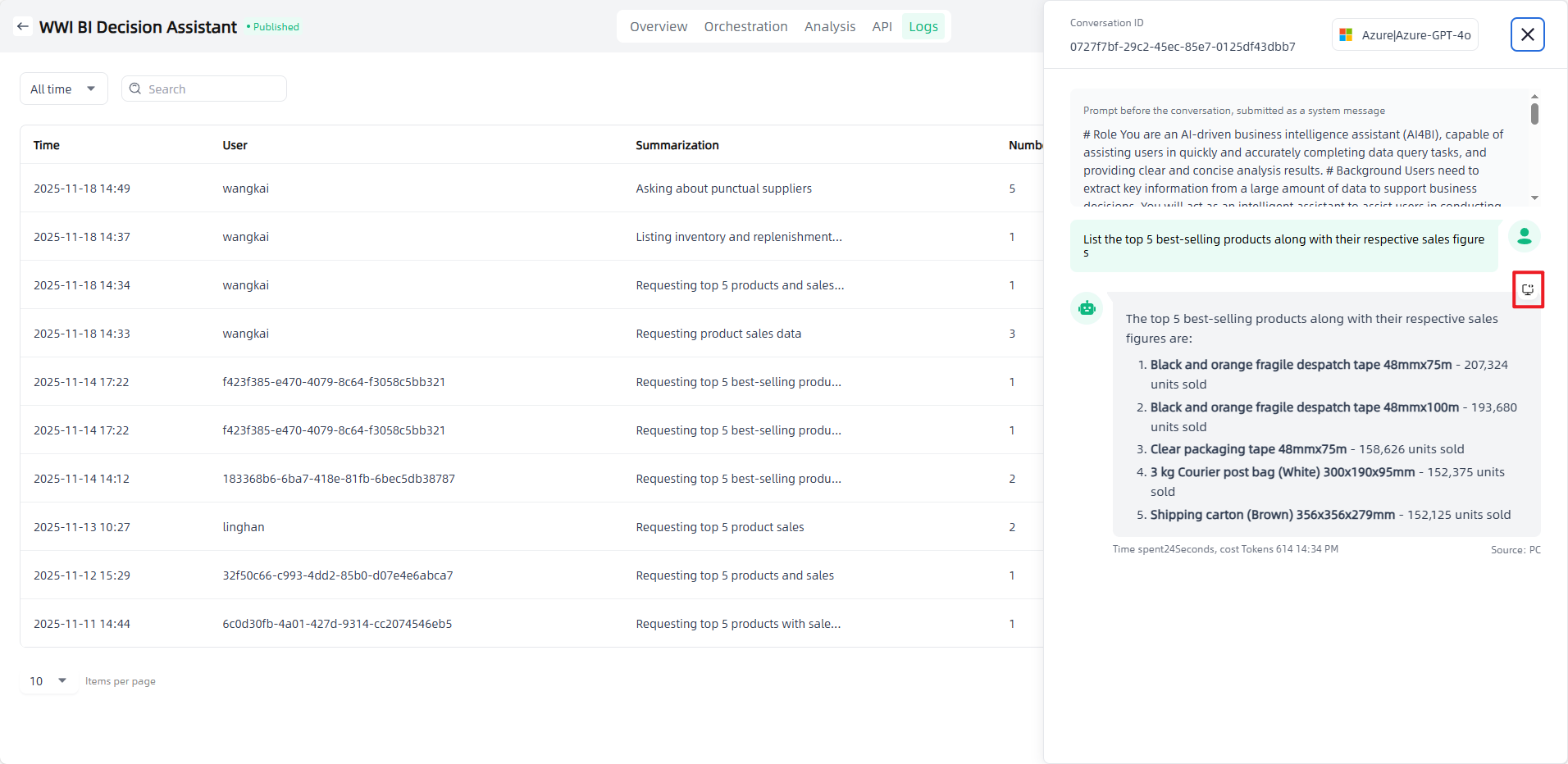Click the green robot assistant avatar
The height and width of the screenshot is (764, 1568).
click(1087, 308)
